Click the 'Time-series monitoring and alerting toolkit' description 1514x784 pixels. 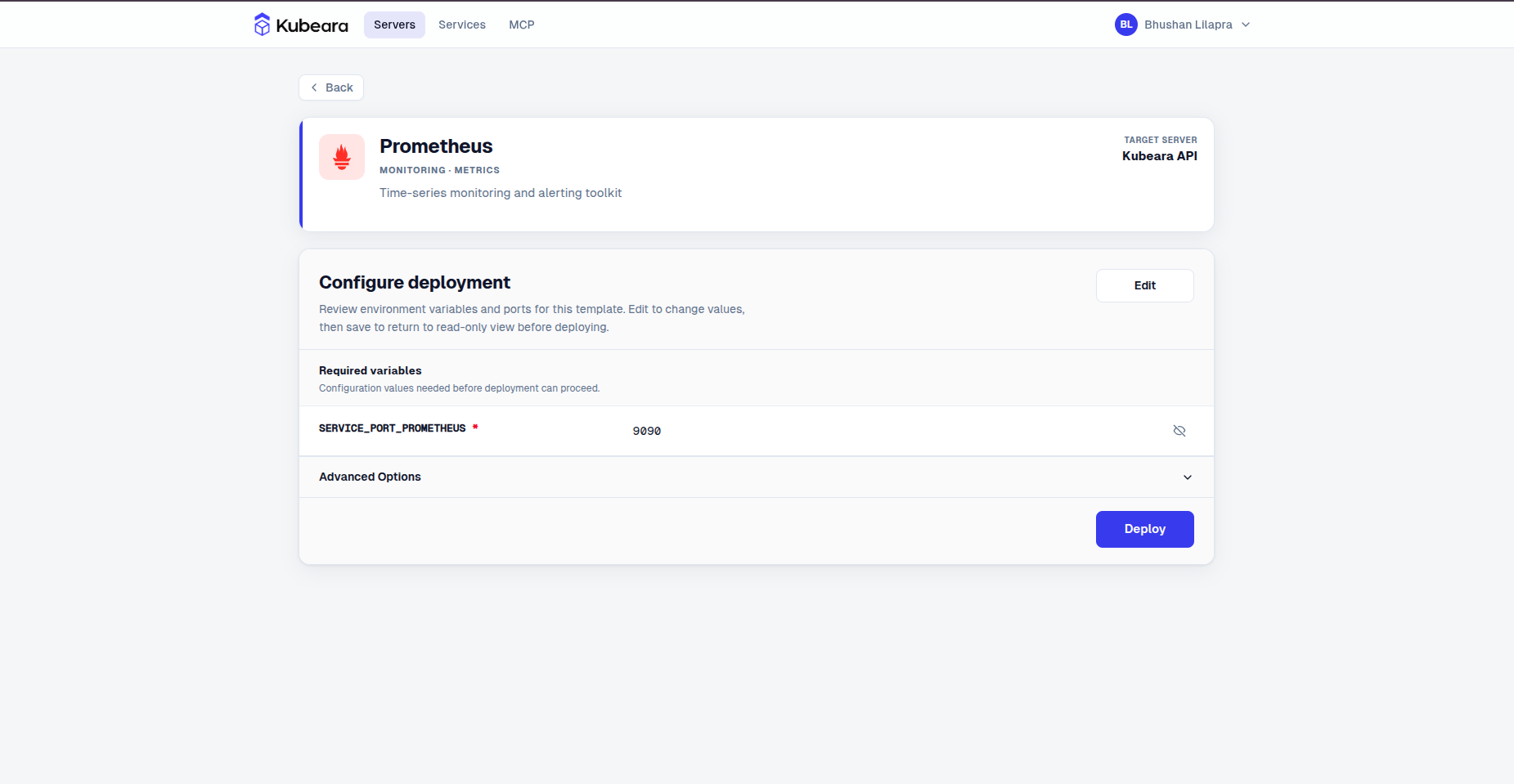tap(501, 193)
